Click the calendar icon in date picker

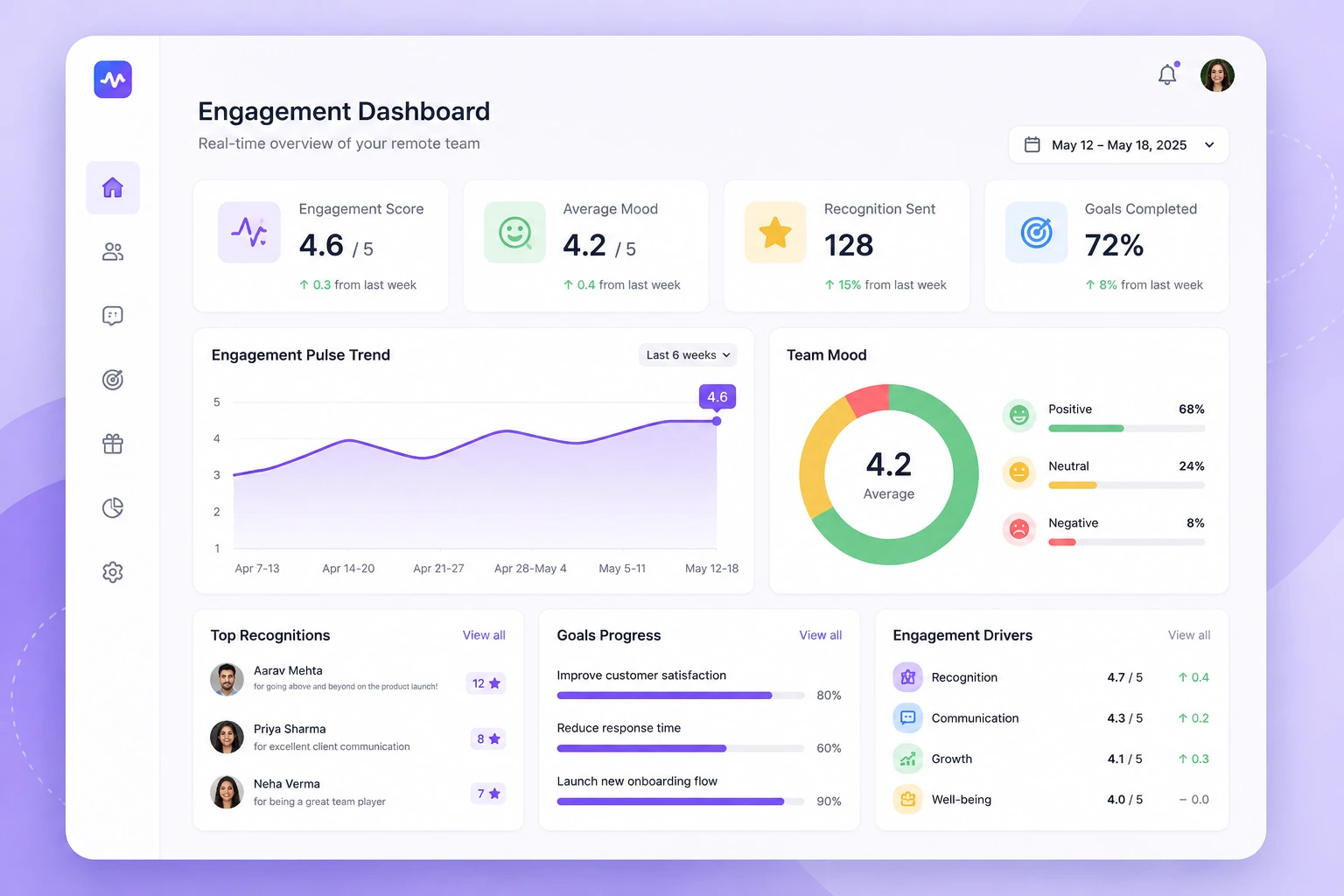(1032, 144)
